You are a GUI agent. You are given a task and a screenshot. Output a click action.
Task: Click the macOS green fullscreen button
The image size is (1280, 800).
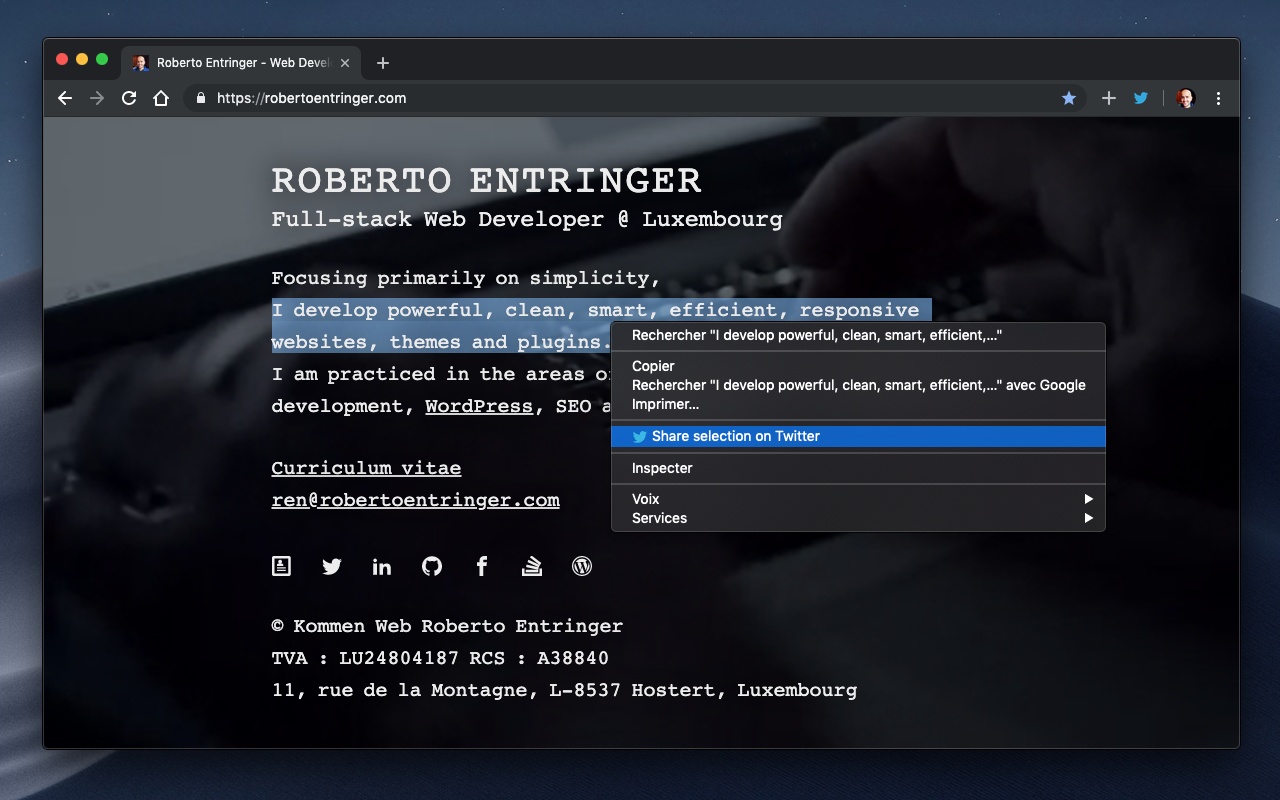pyautogui.click(x=102, y=60)
